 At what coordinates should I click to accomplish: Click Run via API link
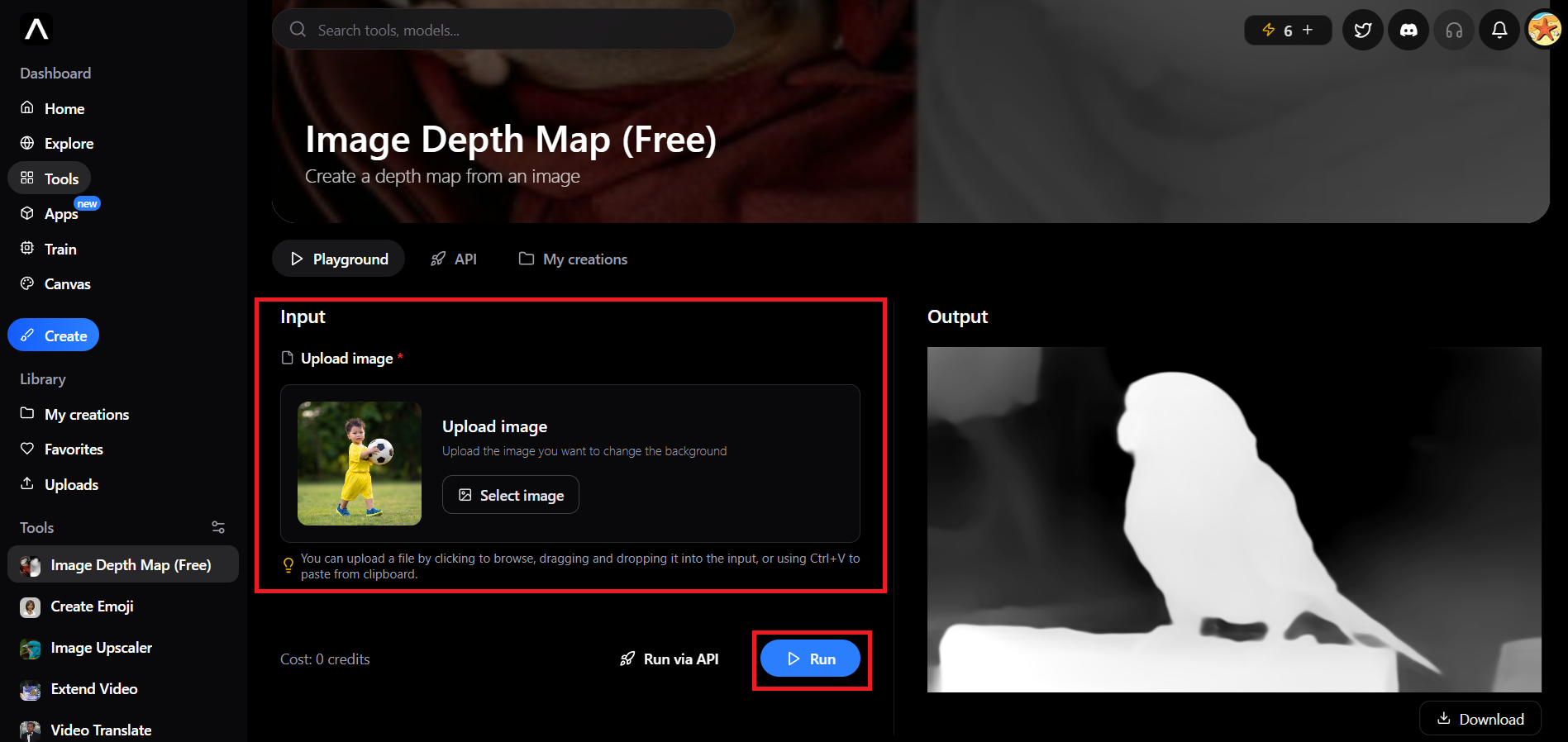tap(670, 659)
